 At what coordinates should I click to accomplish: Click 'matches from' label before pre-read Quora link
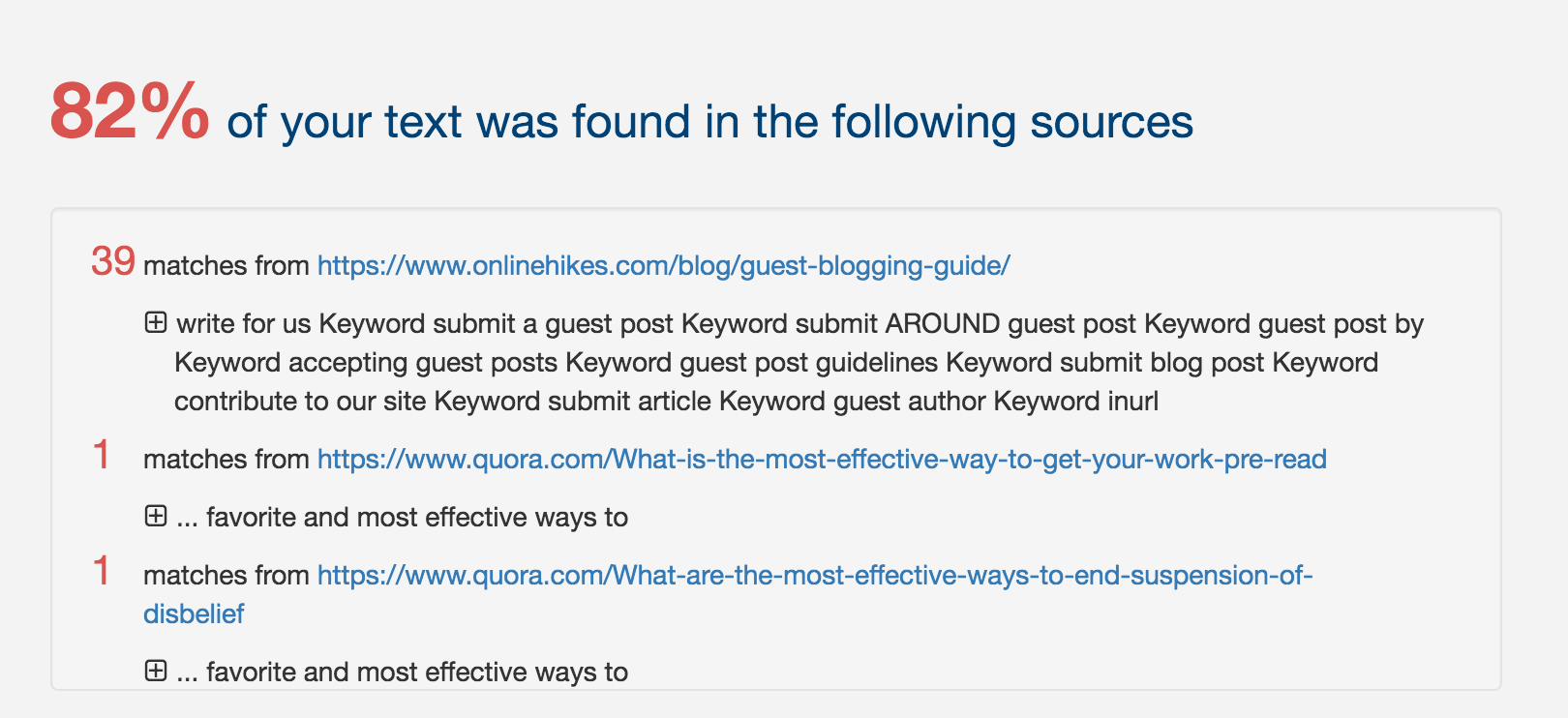click(x=226, y=460)
